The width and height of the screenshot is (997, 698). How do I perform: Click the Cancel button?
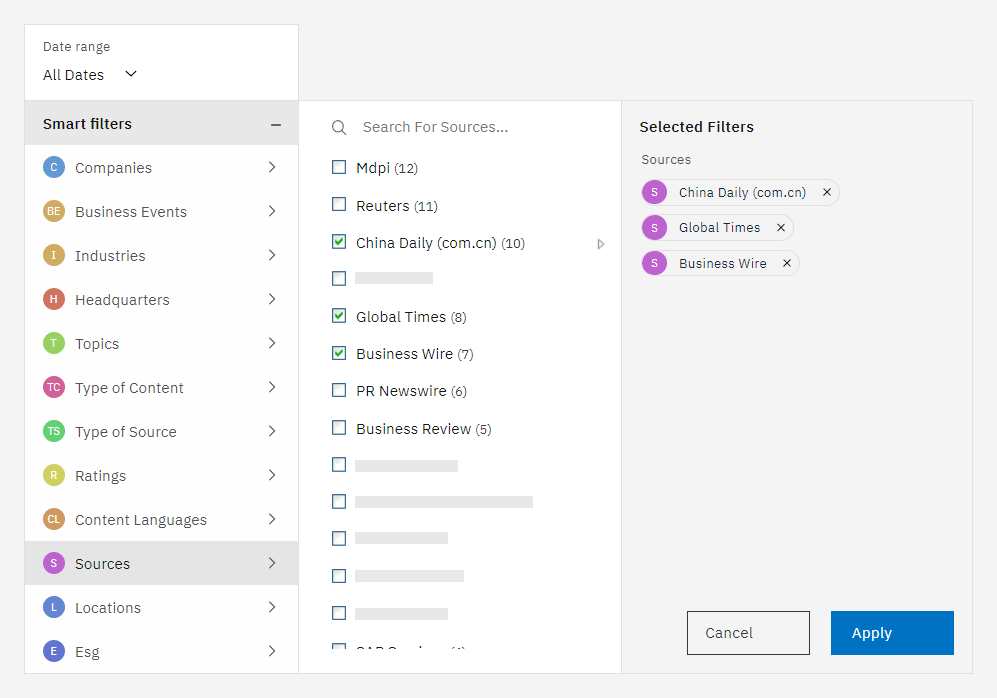point(748,633)
